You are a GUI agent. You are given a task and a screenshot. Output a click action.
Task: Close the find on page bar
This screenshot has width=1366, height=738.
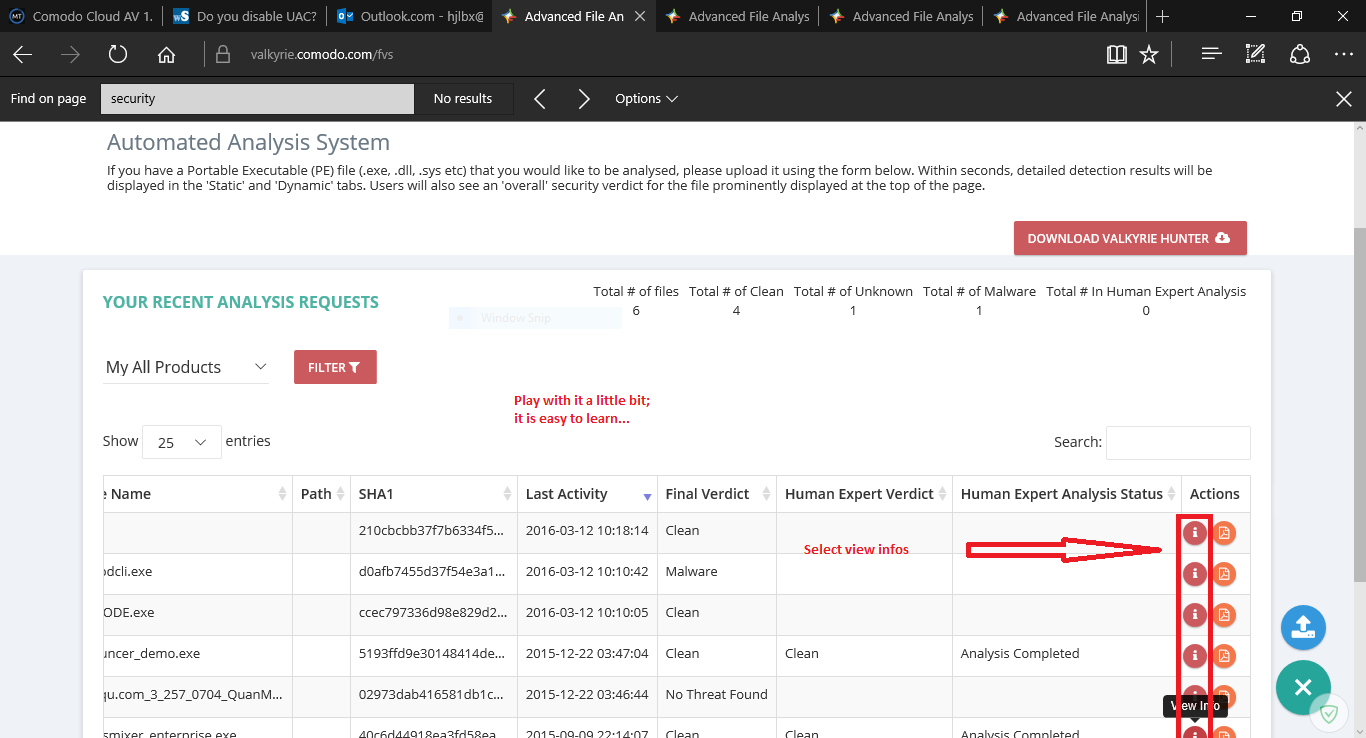click(1344, 99)
